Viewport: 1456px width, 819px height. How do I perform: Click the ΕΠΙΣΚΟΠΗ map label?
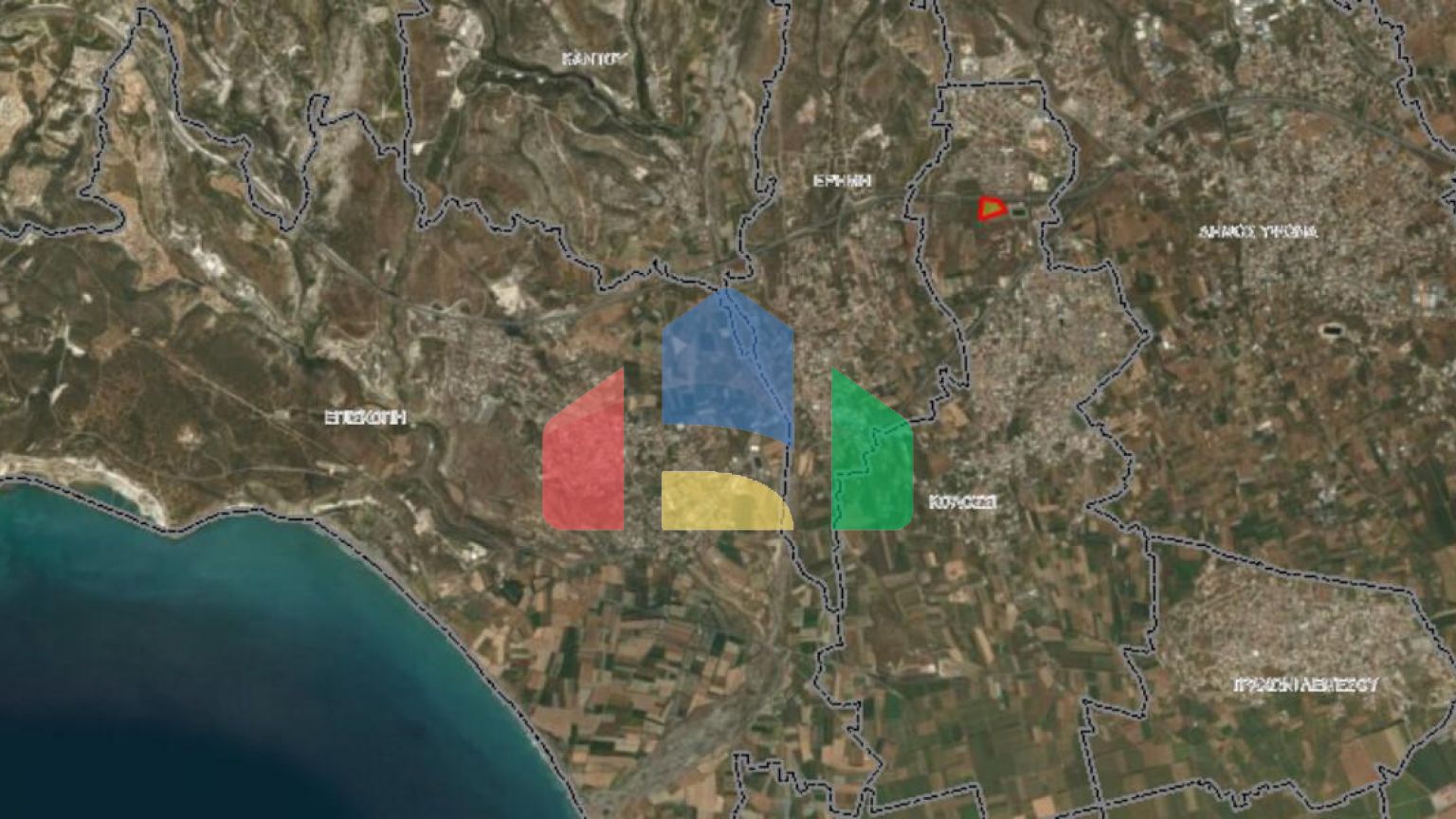(x=366, y=417)
